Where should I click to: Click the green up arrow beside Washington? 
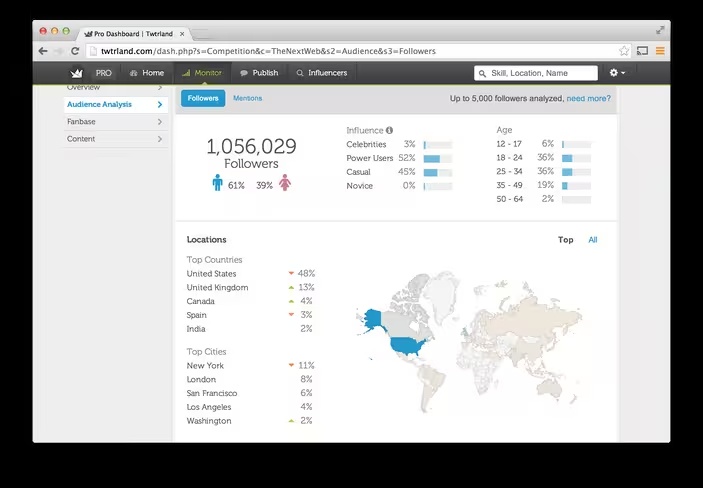point(291,421)
